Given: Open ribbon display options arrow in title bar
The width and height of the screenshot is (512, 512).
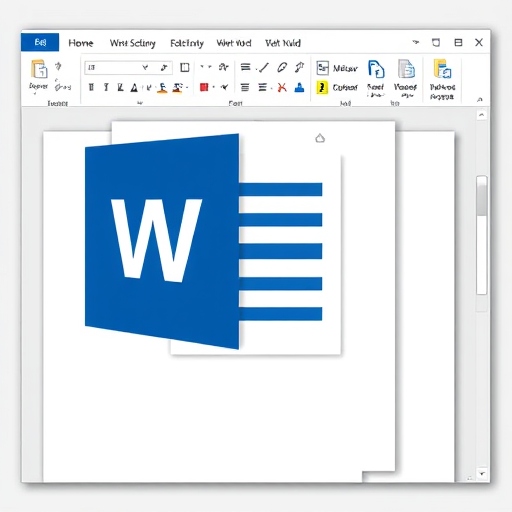Looking at the screenshot, I should point(415,42).
